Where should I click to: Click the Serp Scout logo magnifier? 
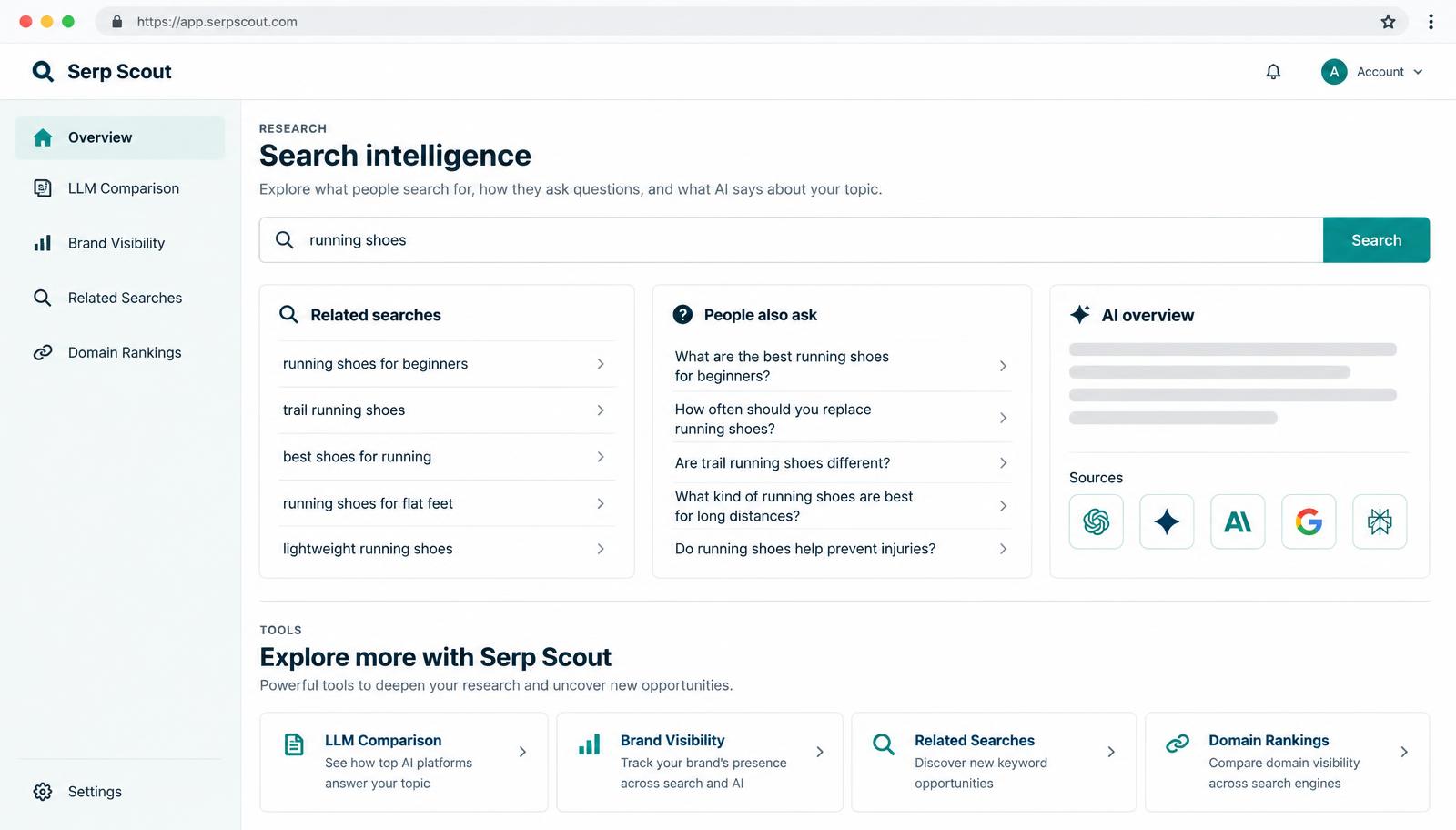tap(43, 71)
